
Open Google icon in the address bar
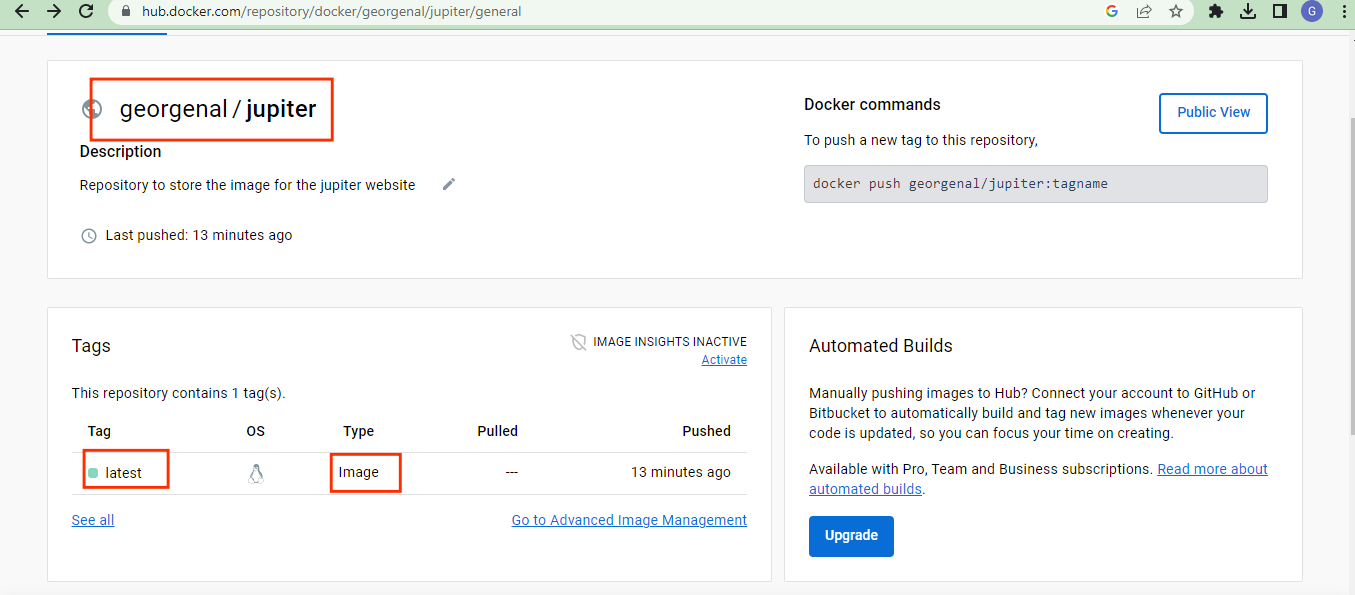pos(1112,12)
